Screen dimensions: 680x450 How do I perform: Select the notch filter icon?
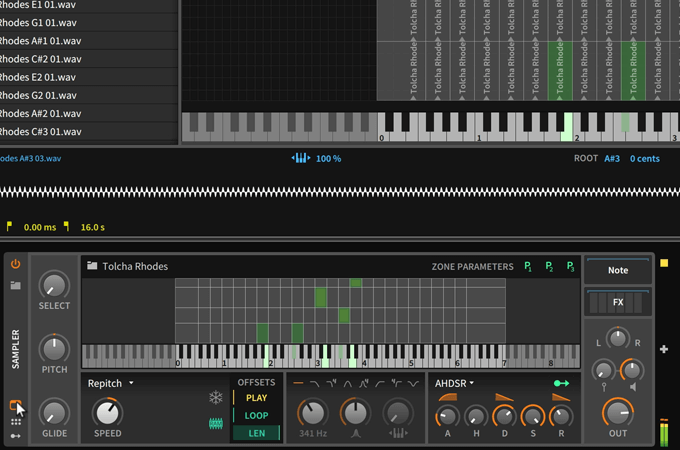413,383
